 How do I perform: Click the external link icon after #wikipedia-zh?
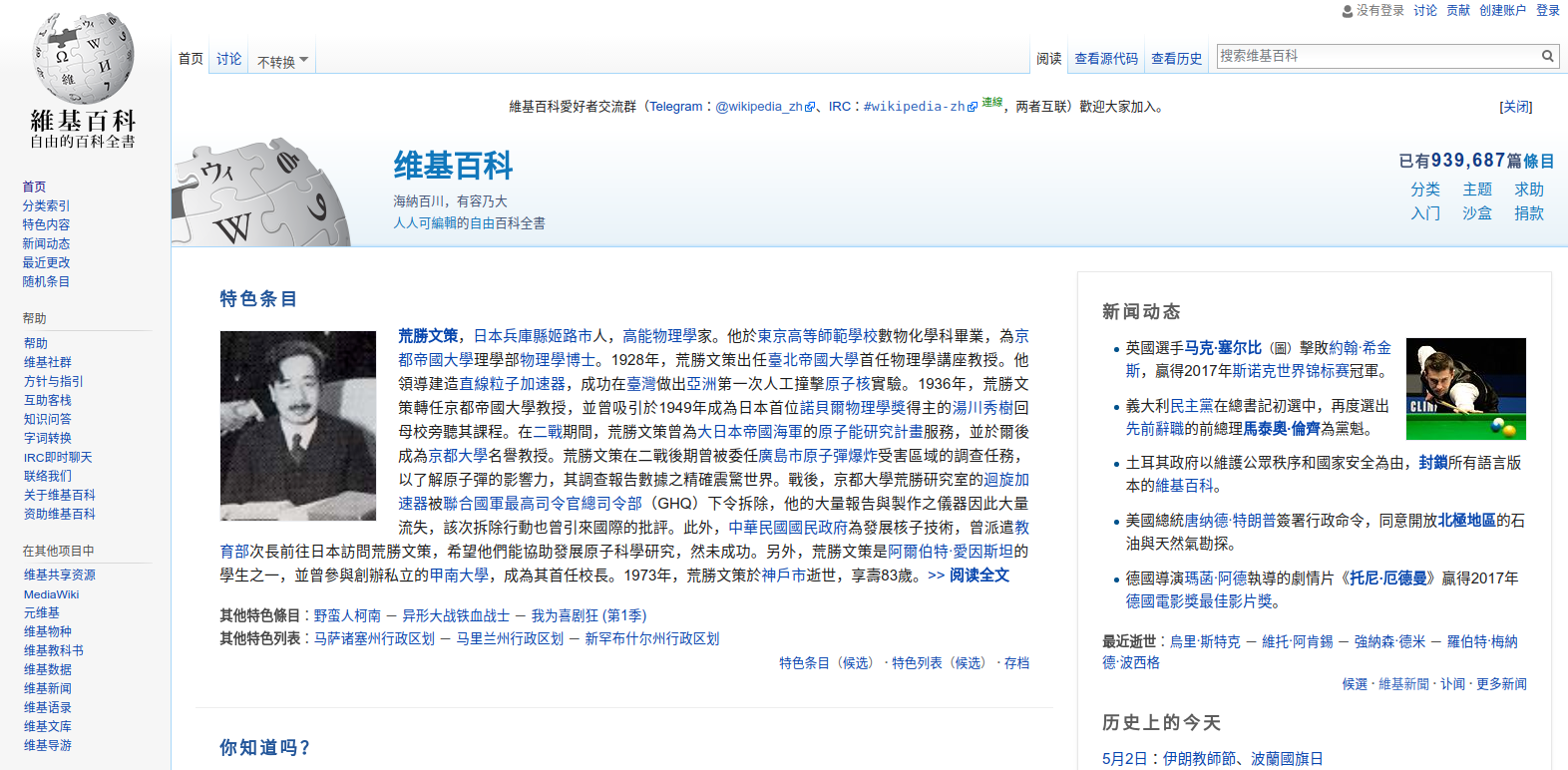(973, 108)
